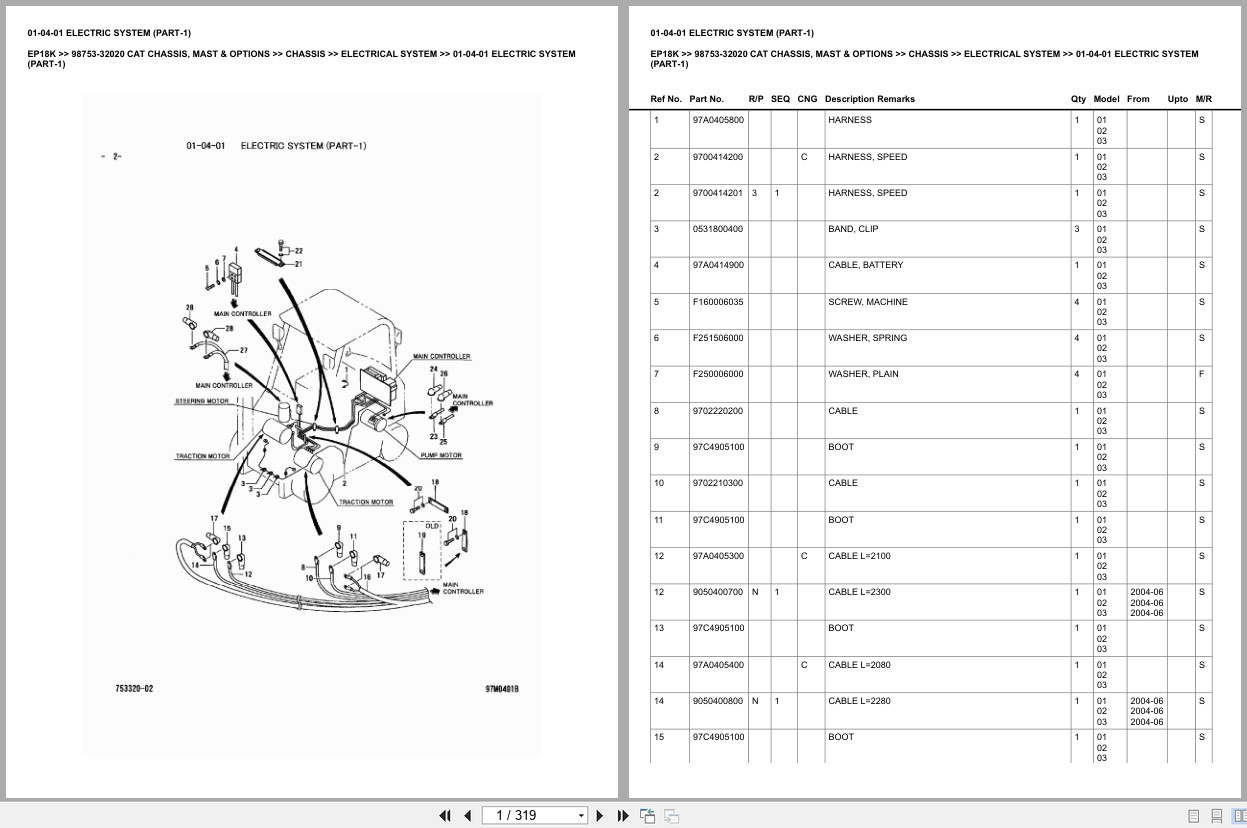Navigate to the previous page
1247x828 pixels.
click(x=467, y=815)
